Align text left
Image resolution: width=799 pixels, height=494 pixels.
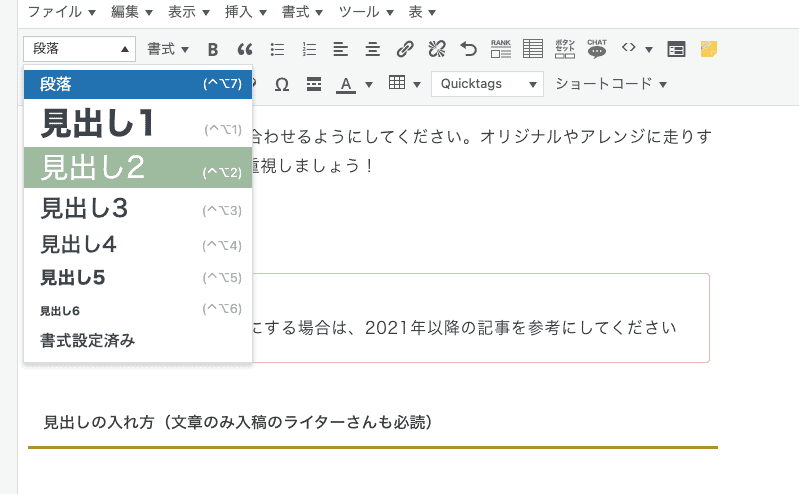point(340,49)
